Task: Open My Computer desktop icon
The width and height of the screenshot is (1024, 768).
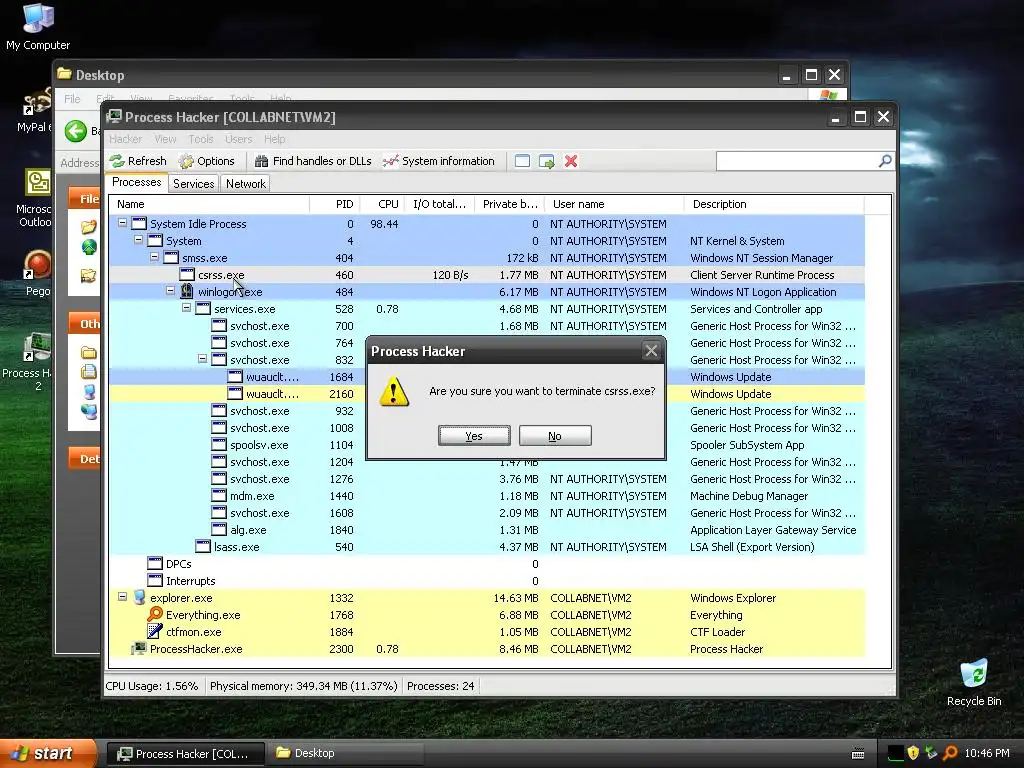Action: coord(38,26)
